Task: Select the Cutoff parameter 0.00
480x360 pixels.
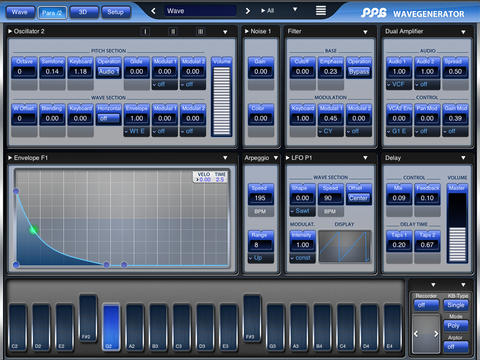Action: [302, 71]
